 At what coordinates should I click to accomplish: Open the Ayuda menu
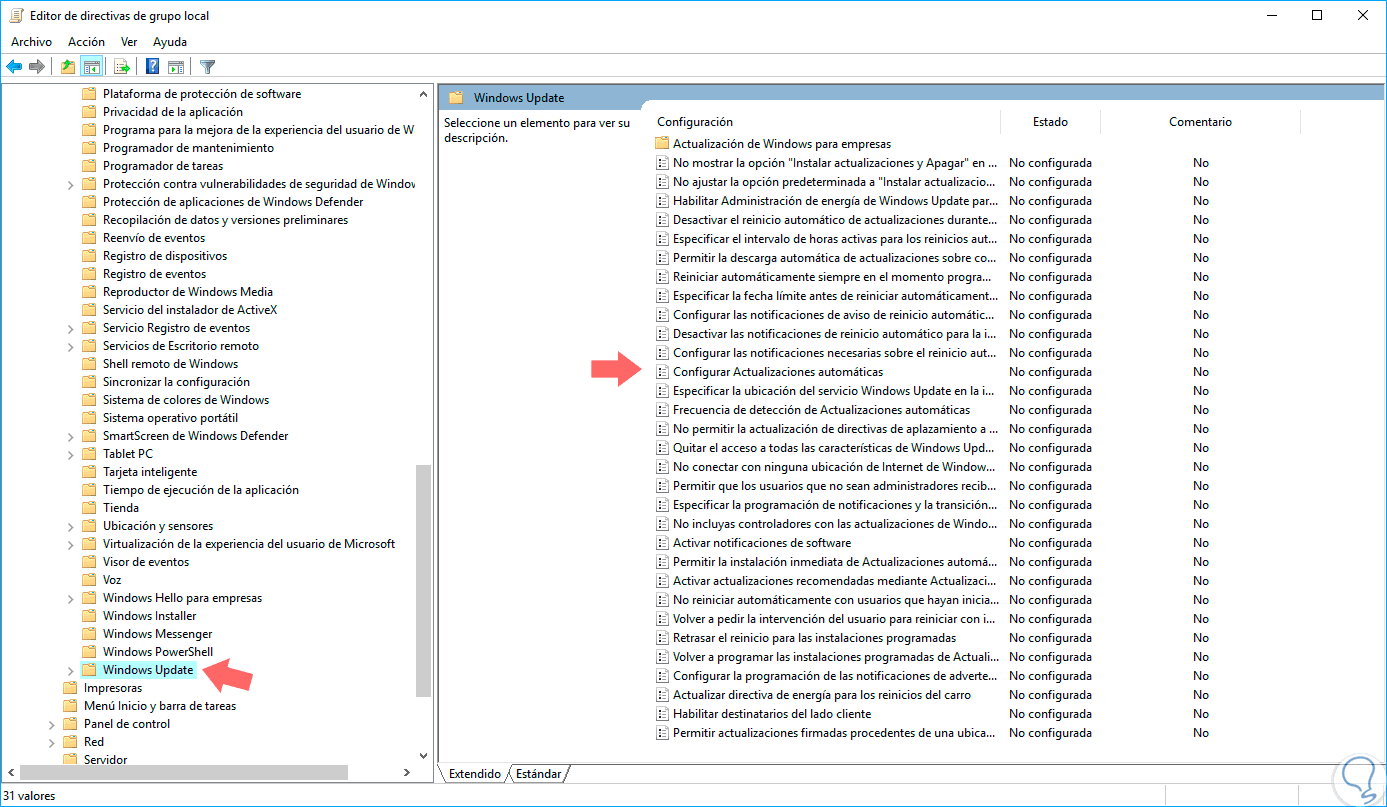click(170, 42)
